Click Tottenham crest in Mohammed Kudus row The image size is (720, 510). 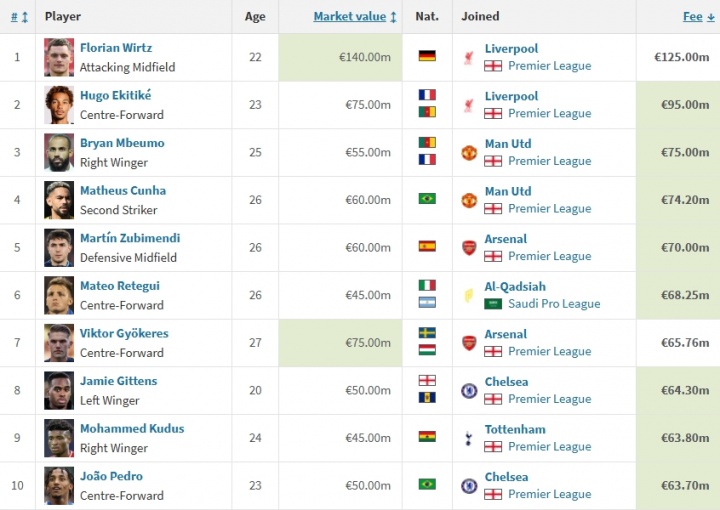click(468, 438)
